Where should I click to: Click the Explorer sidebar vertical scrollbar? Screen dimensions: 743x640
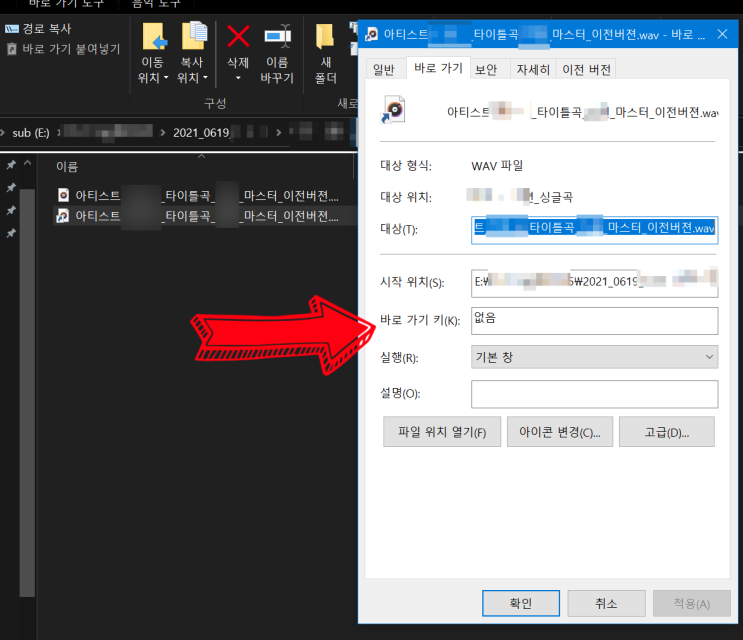tap(27, 392)
